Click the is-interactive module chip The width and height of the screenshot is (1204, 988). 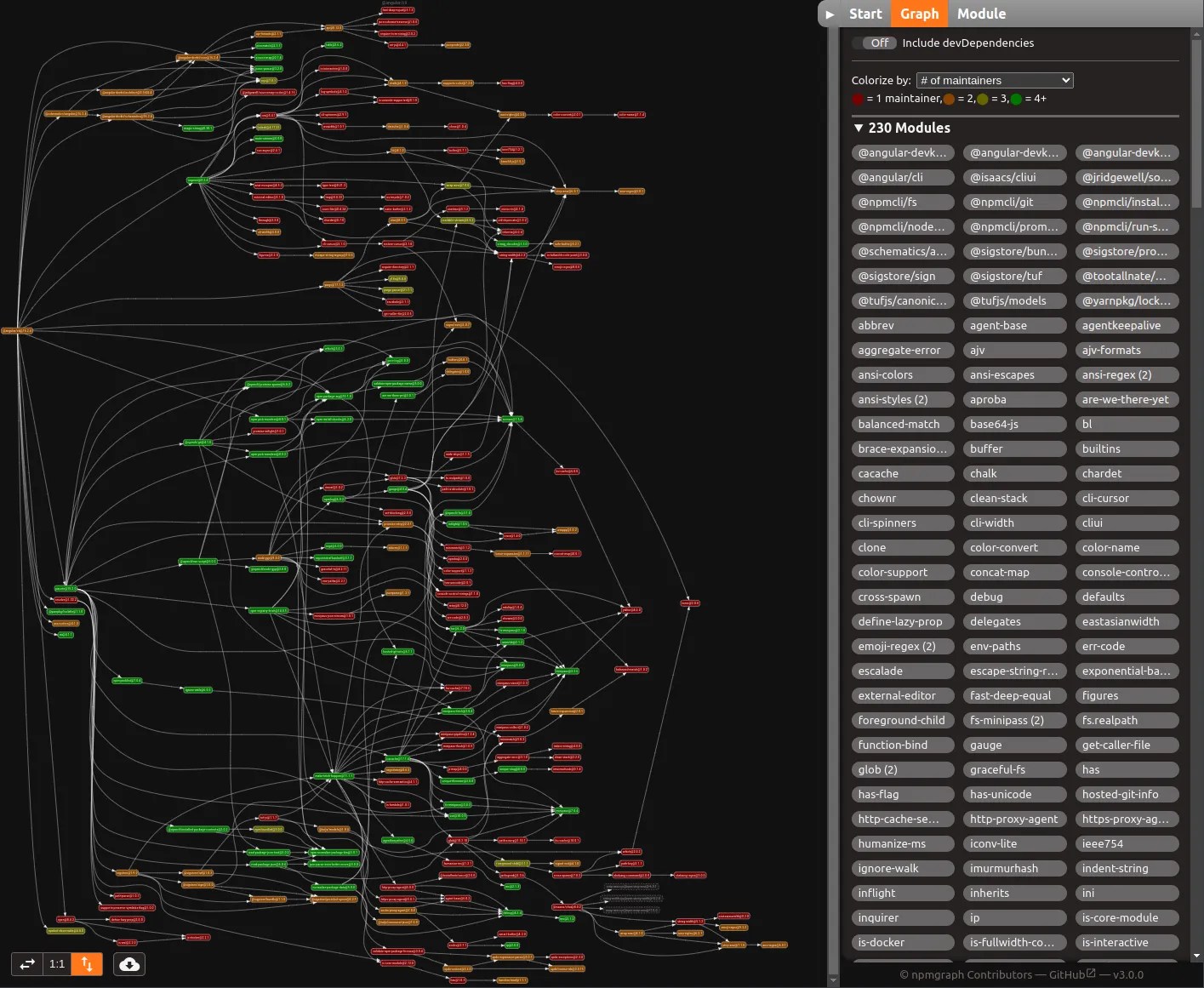coord(1127,942)
